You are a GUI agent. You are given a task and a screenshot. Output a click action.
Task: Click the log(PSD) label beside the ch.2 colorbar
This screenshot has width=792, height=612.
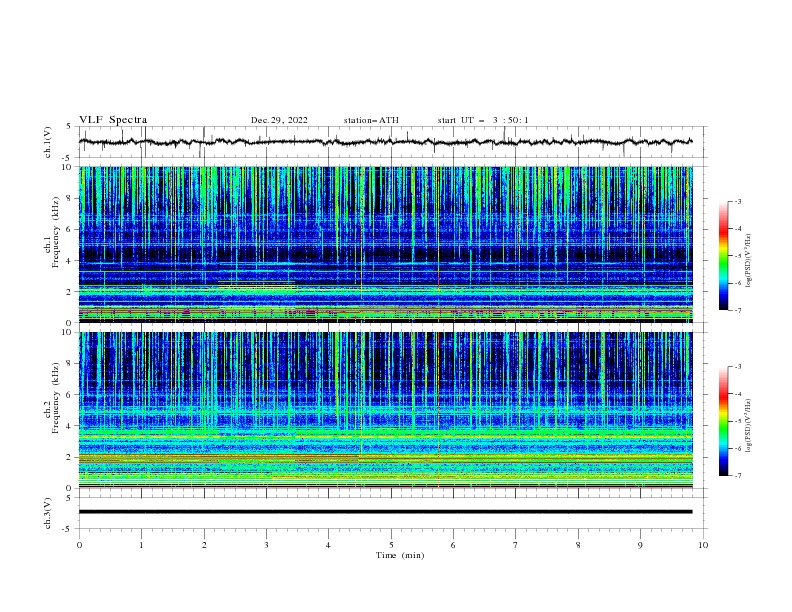[748, 426]
